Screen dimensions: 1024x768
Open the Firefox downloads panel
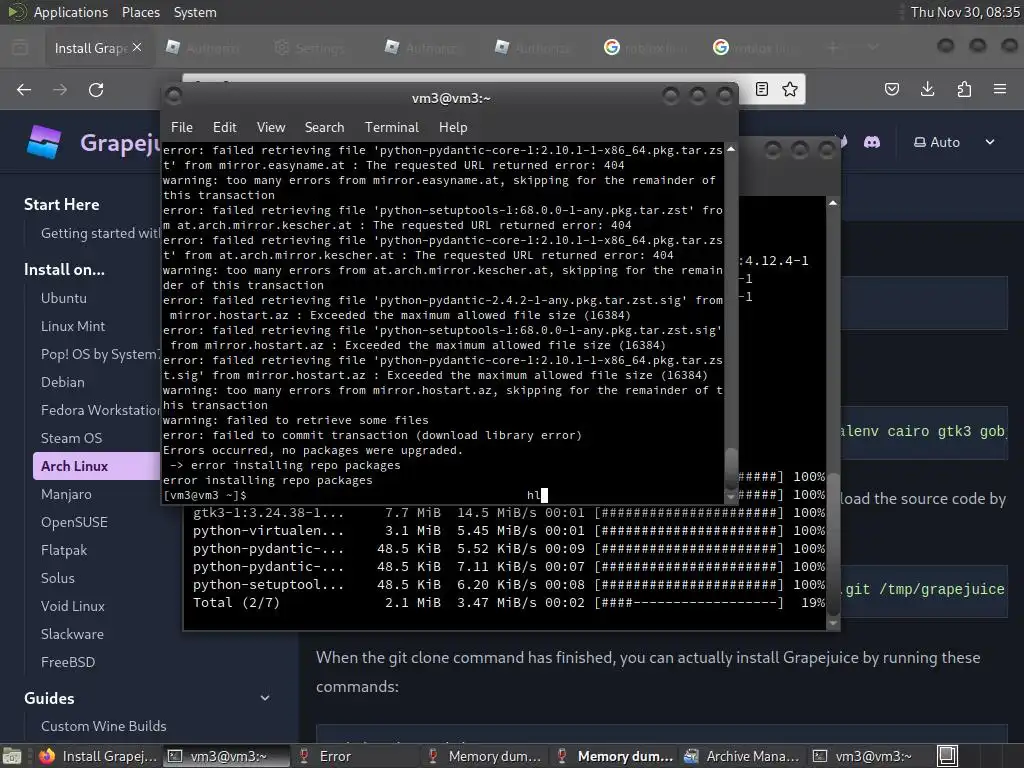[x=927, y=89]
